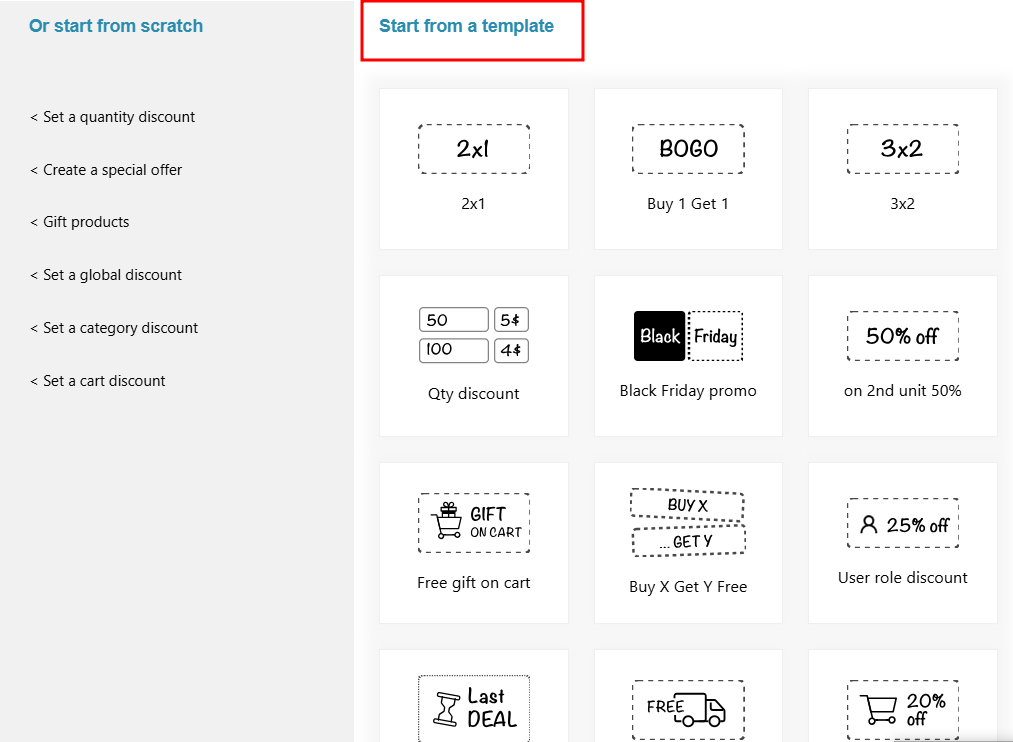Viewport: 1013px width, 742px height.
Task: Open the Last Deal hourglass template
Action: (x=473, y=707)
